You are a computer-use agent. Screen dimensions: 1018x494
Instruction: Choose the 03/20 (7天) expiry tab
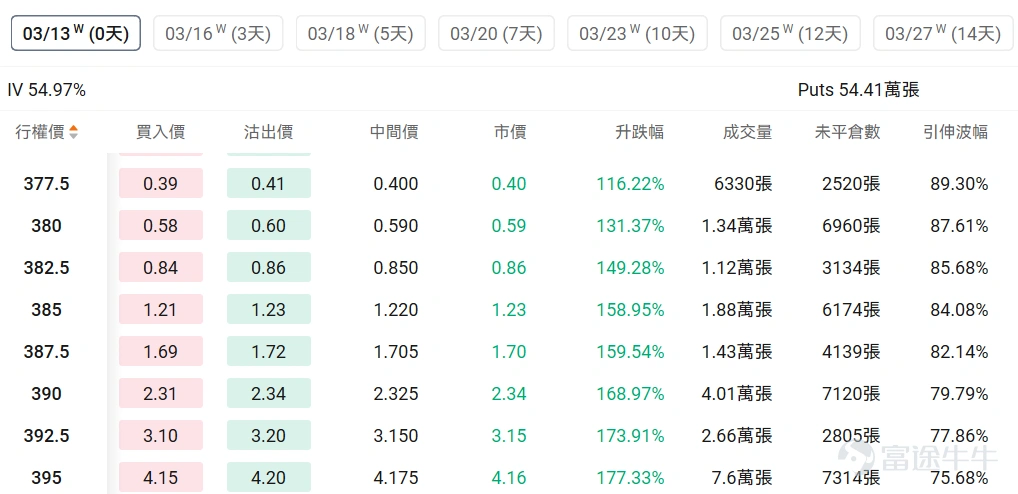[496, 33]
